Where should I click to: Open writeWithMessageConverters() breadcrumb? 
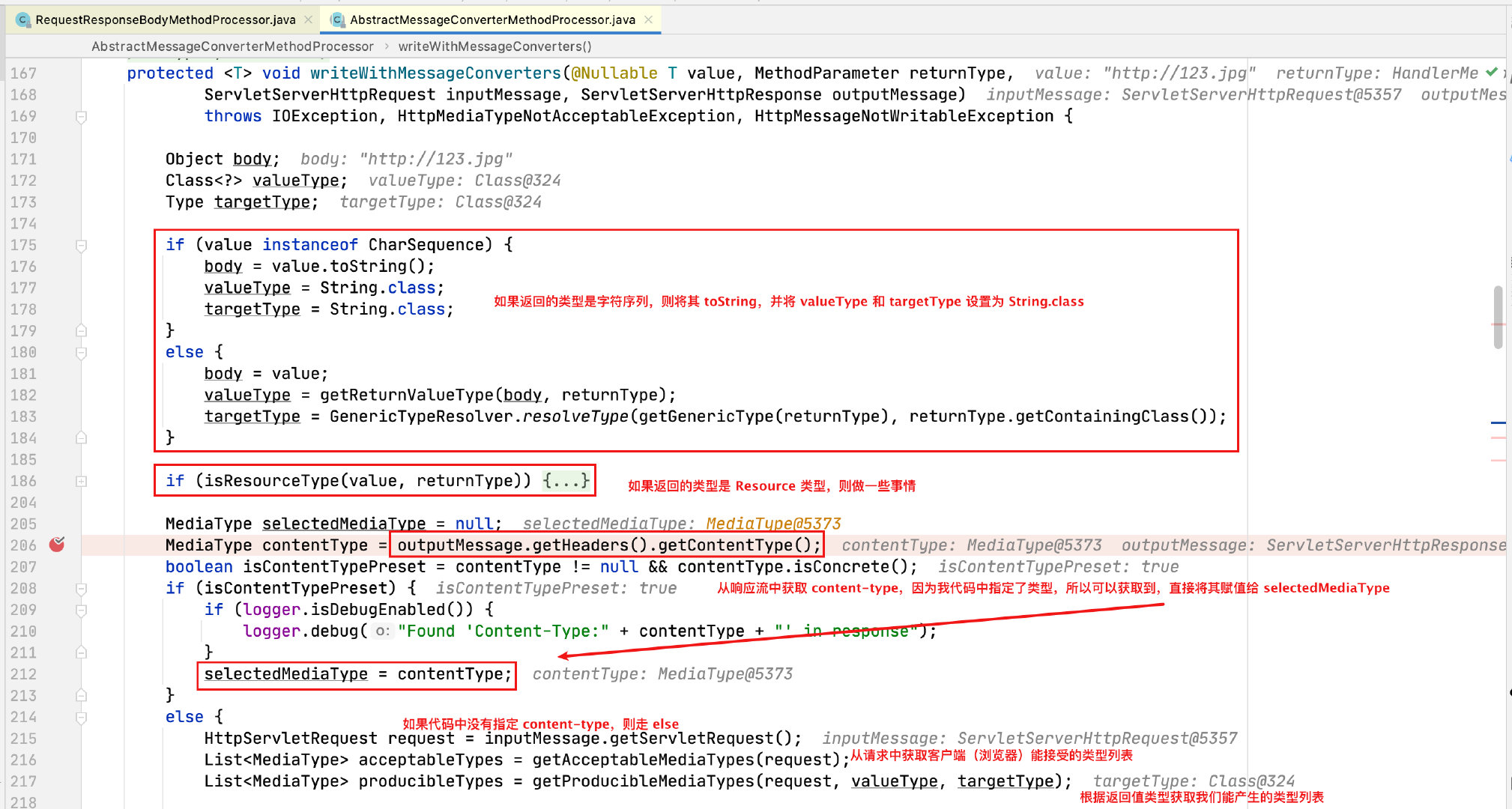[x=495, y=46]
